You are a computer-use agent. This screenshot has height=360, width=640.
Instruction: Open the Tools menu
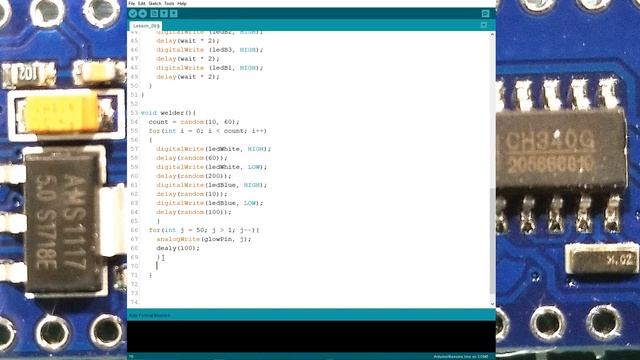tap(169, 3)
